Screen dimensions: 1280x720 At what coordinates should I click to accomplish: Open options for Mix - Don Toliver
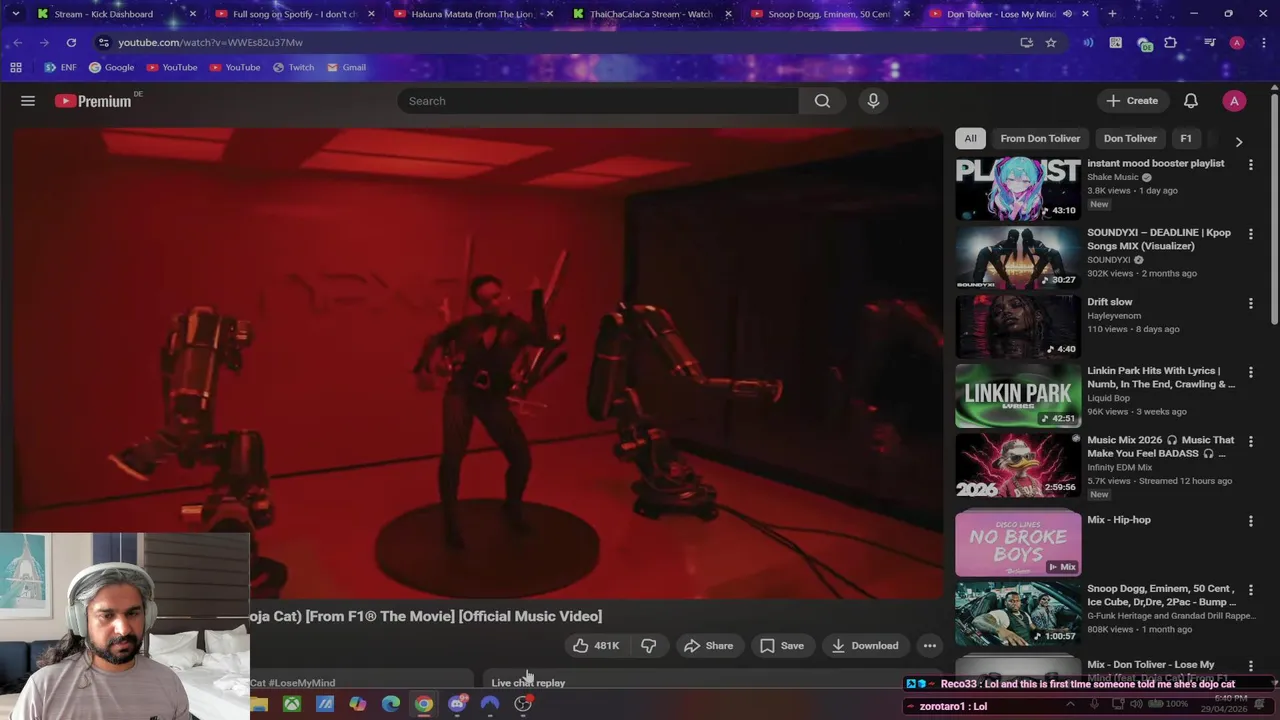click(x=1250, y=666)
